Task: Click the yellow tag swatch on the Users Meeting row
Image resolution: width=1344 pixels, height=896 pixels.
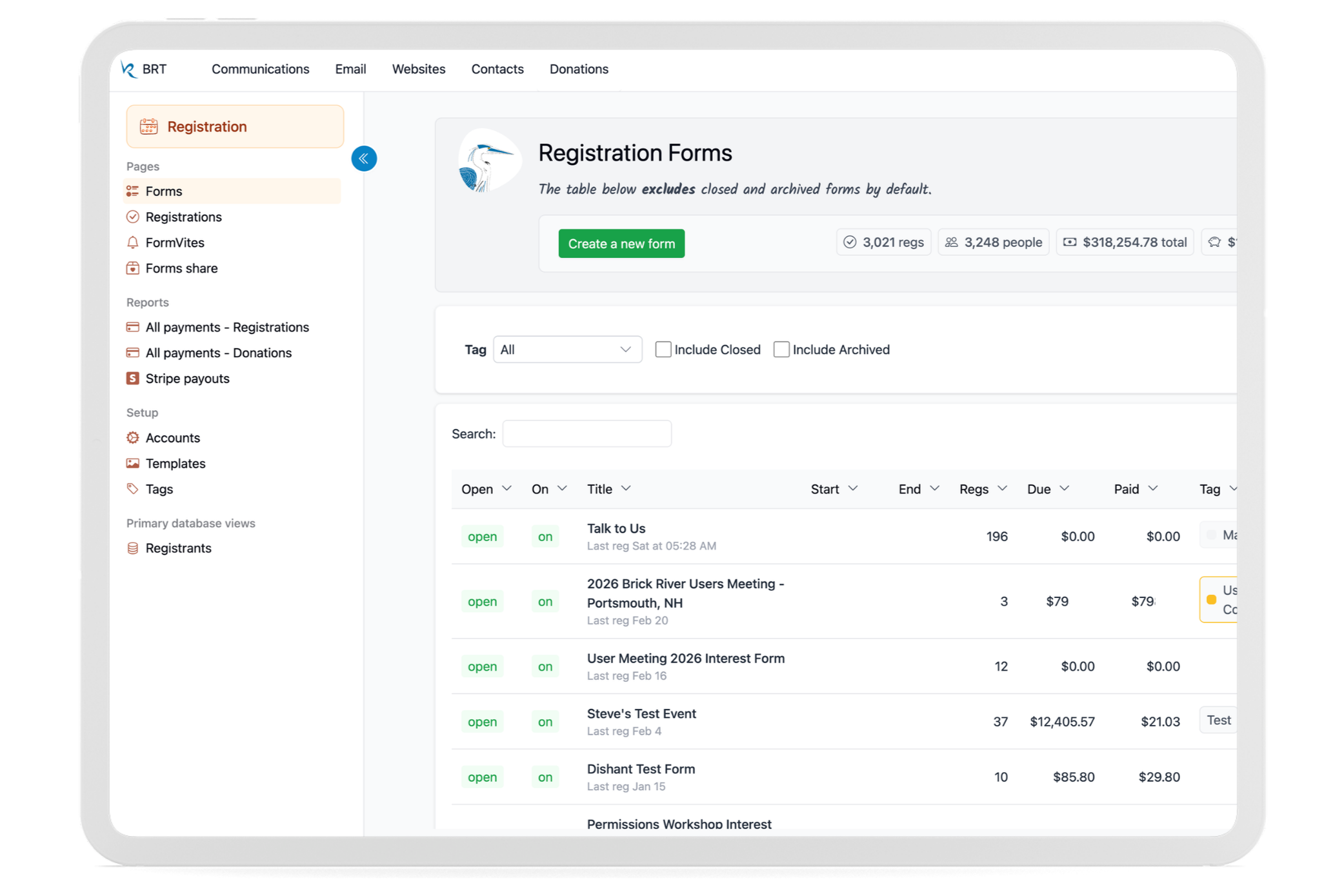Action: pyautogui.click(x=1211, y=600)
